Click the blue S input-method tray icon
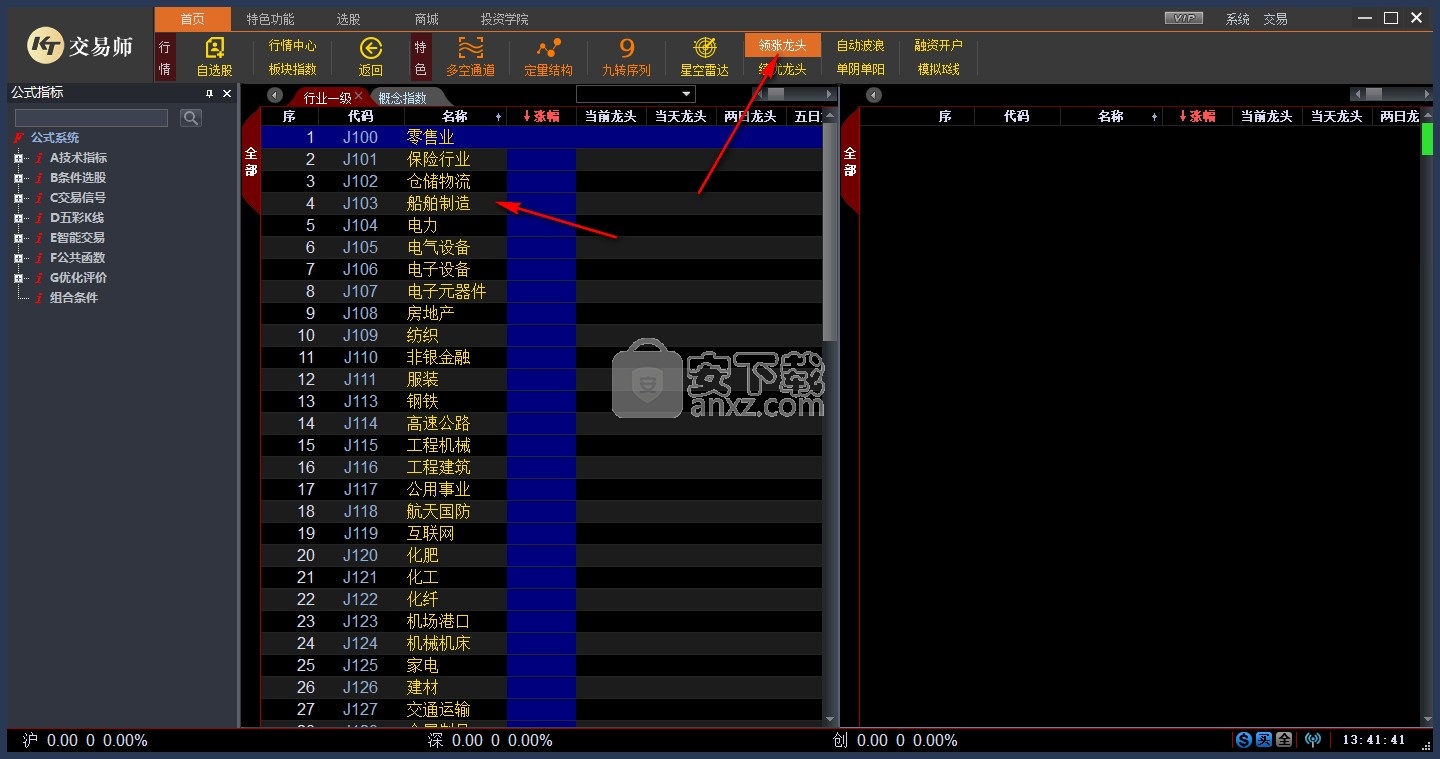 [x=1243, y=740]
